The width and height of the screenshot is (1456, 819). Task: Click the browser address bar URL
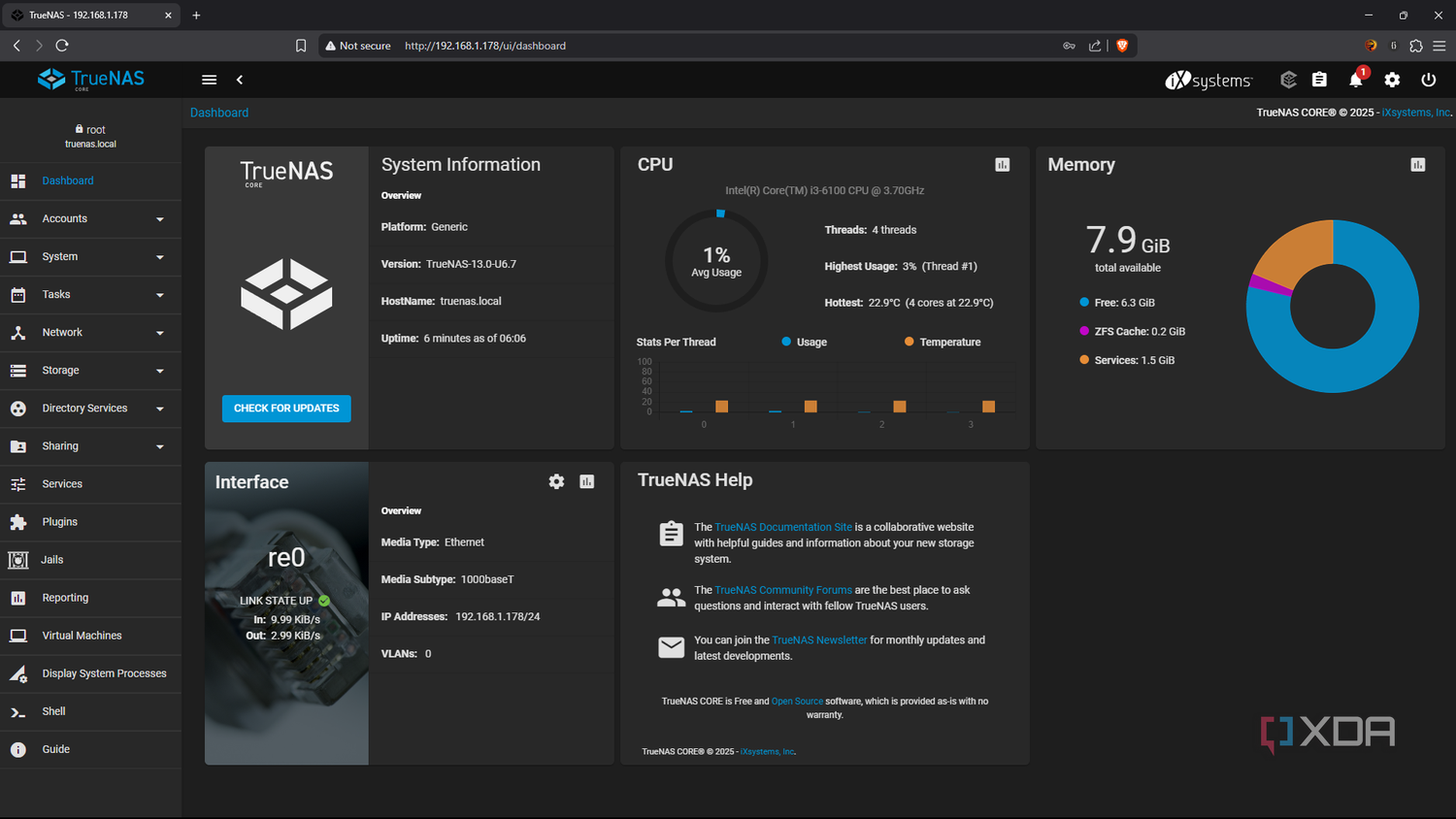point(485,46)
